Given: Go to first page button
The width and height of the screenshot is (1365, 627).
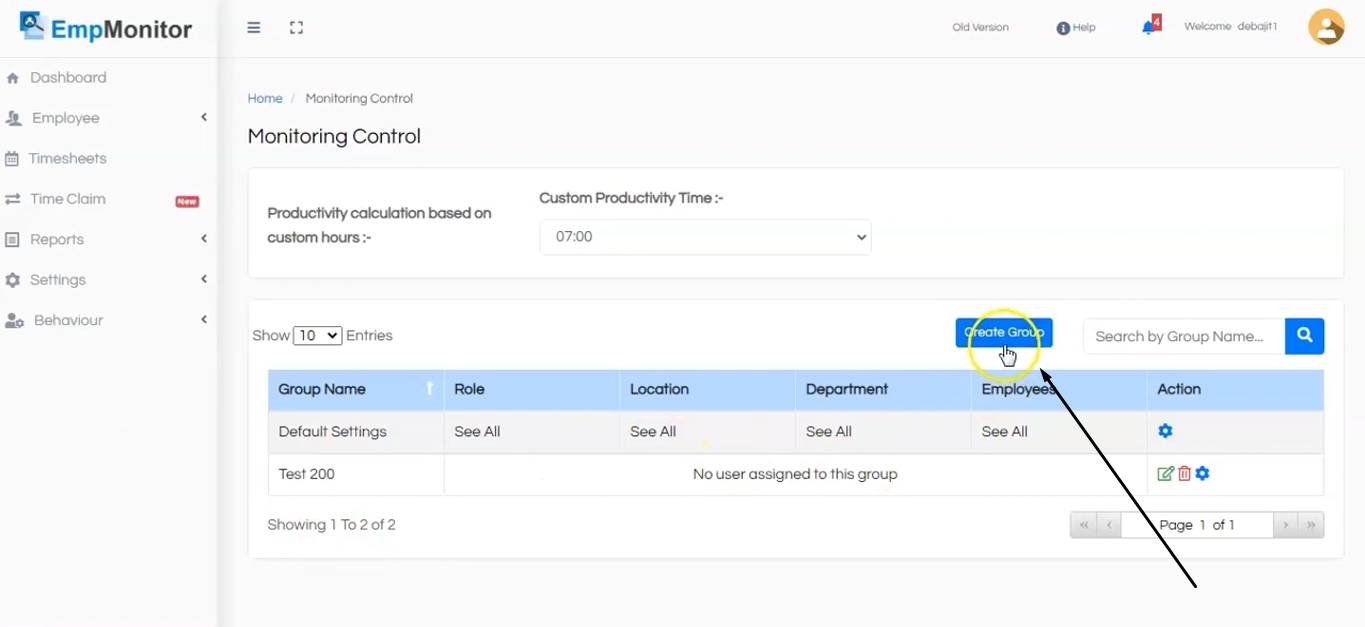Looking at the screenshot, I should pos(1083,525).
